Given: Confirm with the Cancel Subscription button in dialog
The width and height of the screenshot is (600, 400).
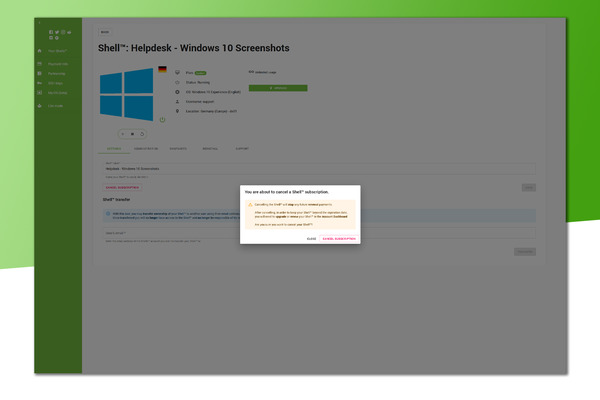Looking at the screenshot, I should pos(338,239).
